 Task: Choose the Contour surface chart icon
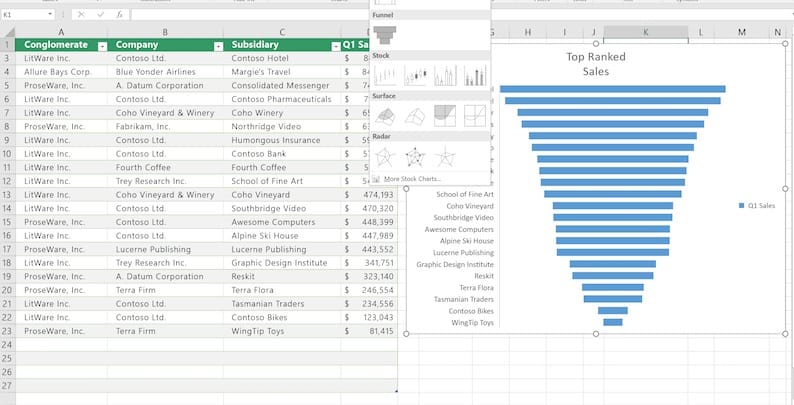(445, 116)
